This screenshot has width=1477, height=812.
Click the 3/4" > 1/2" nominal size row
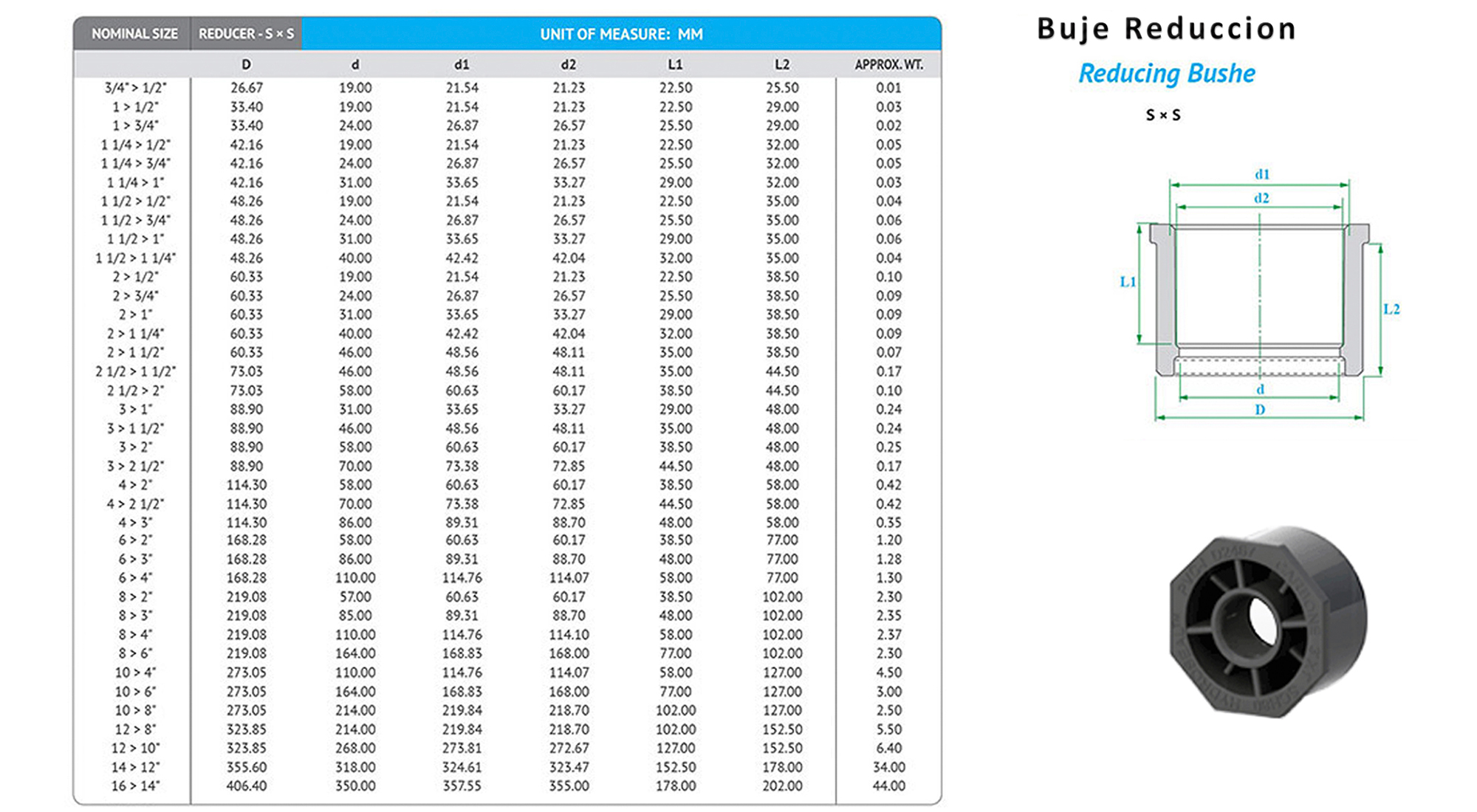tap(134, 88)
